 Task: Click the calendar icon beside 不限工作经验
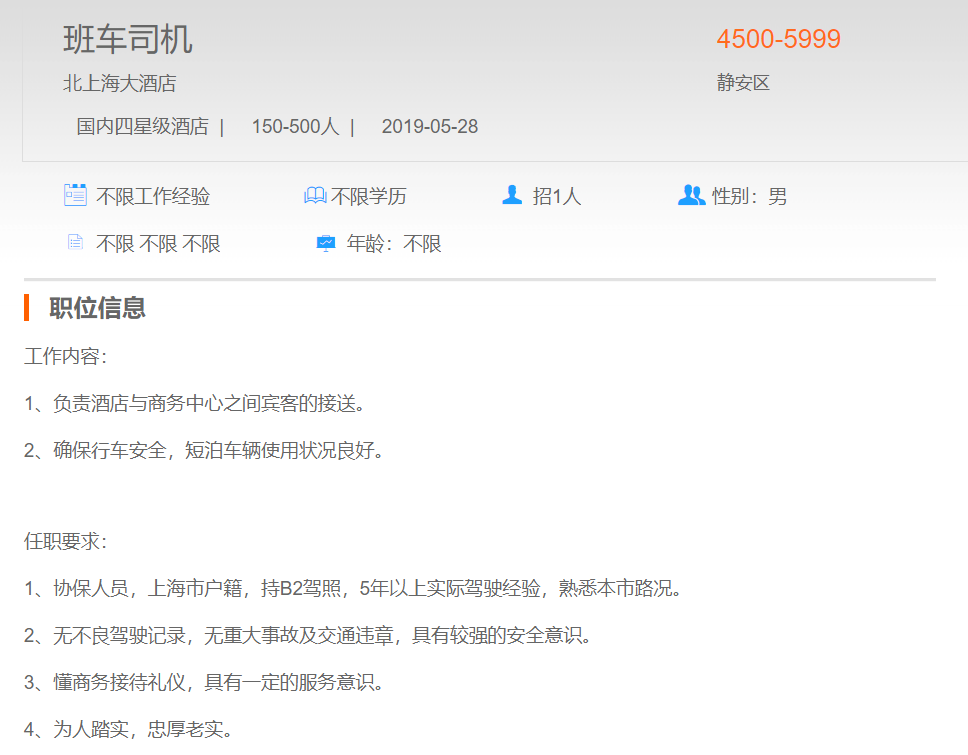[x=75, y=195]
